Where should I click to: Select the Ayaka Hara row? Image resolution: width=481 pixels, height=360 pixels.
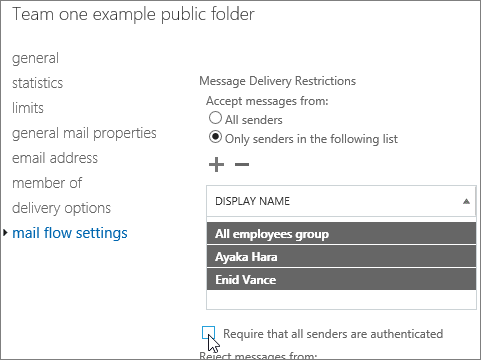[x=341, y=257]
